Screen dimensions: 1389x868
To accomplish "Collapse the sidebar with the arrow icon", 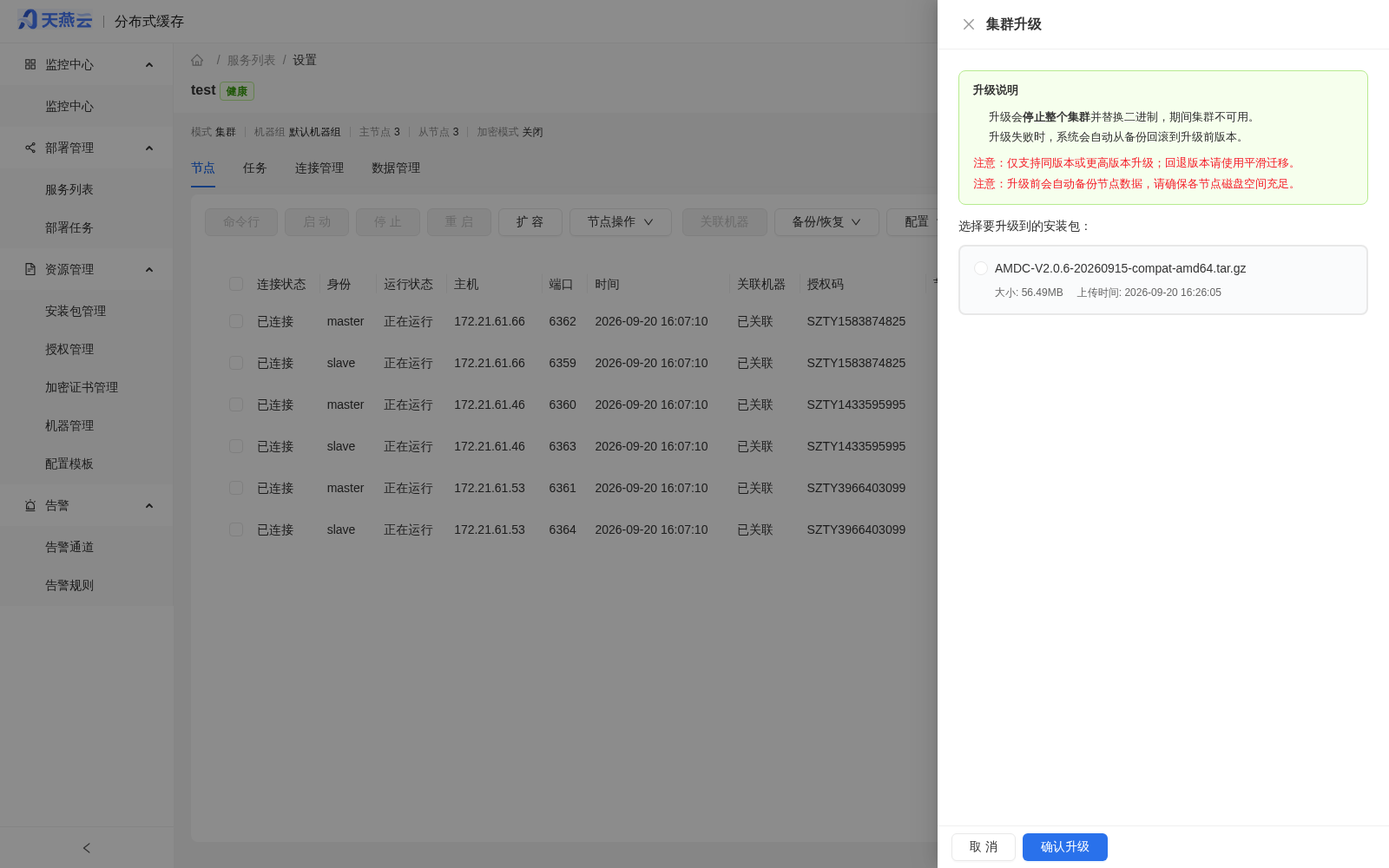I will tap(87, 848).
